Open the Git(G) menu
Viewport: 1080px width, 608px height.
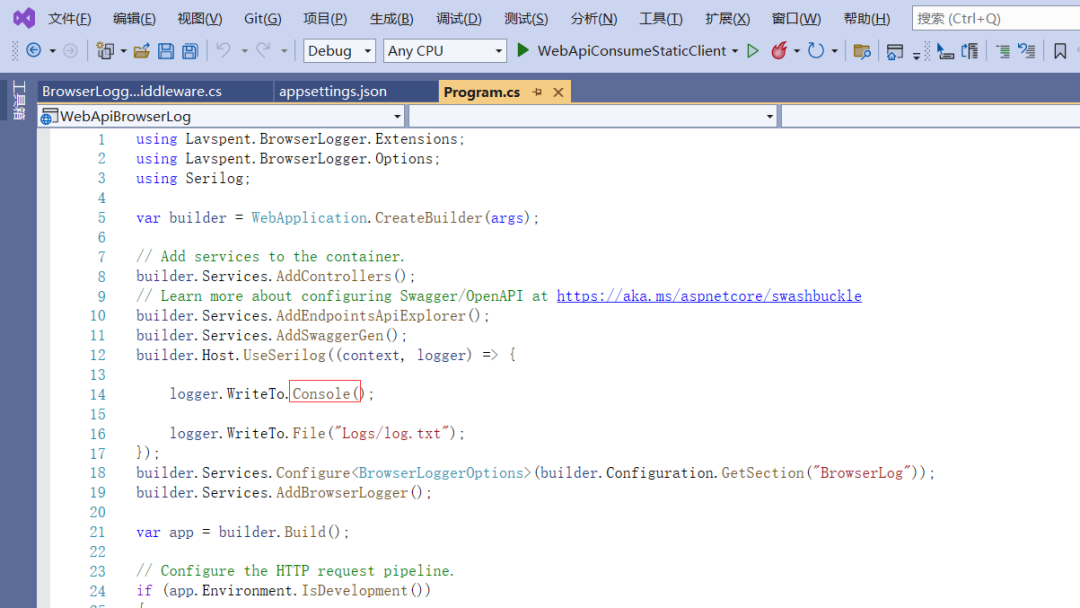(262, 19)
